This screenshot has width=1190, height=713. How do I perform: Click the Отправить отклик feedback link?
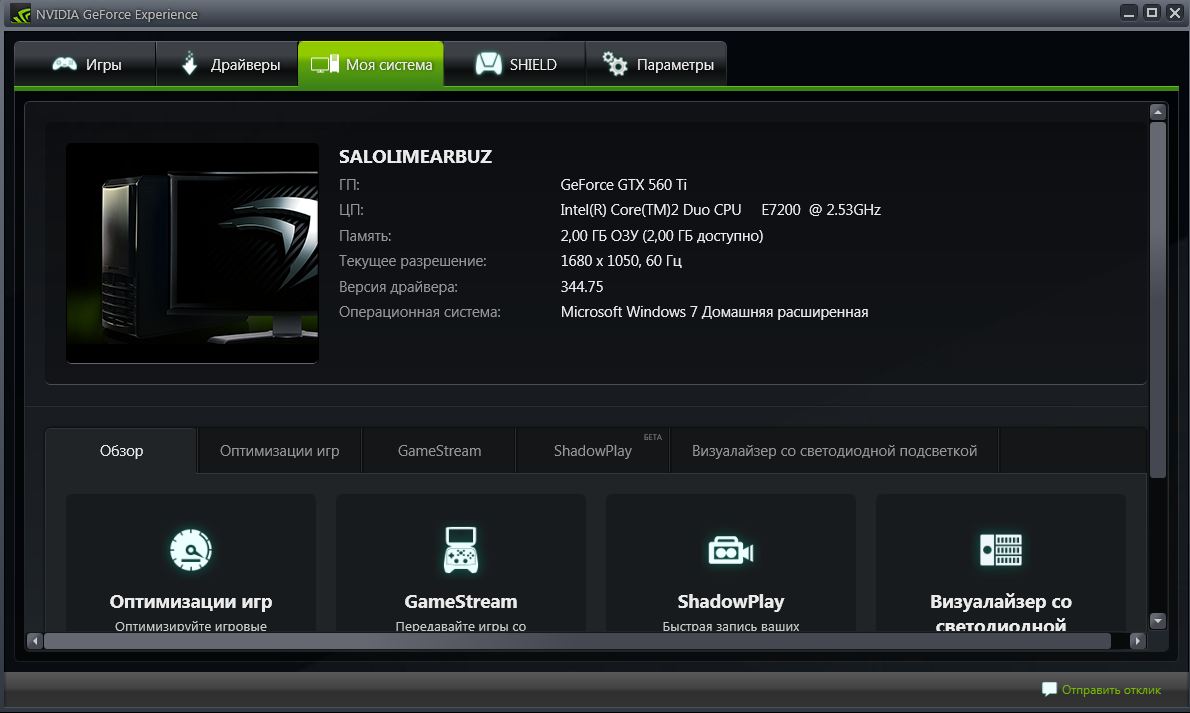(1101, 689)
